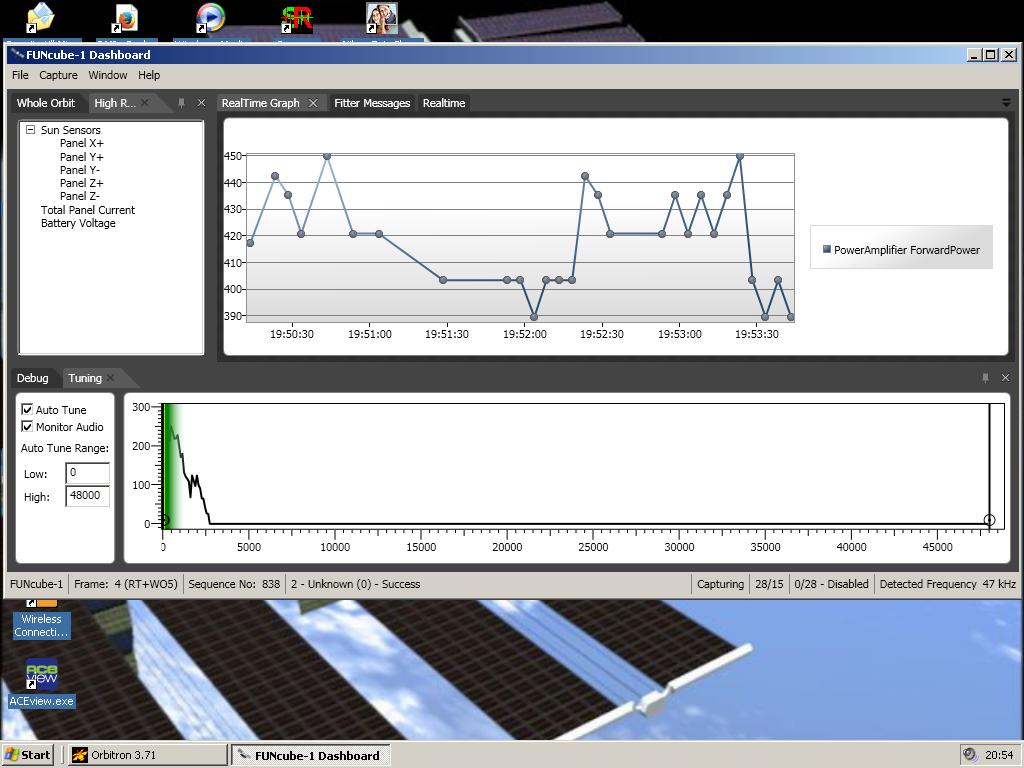1024x768 pixels.
Task: Select Panel Y+ sensor
Action: click(82, 157)
